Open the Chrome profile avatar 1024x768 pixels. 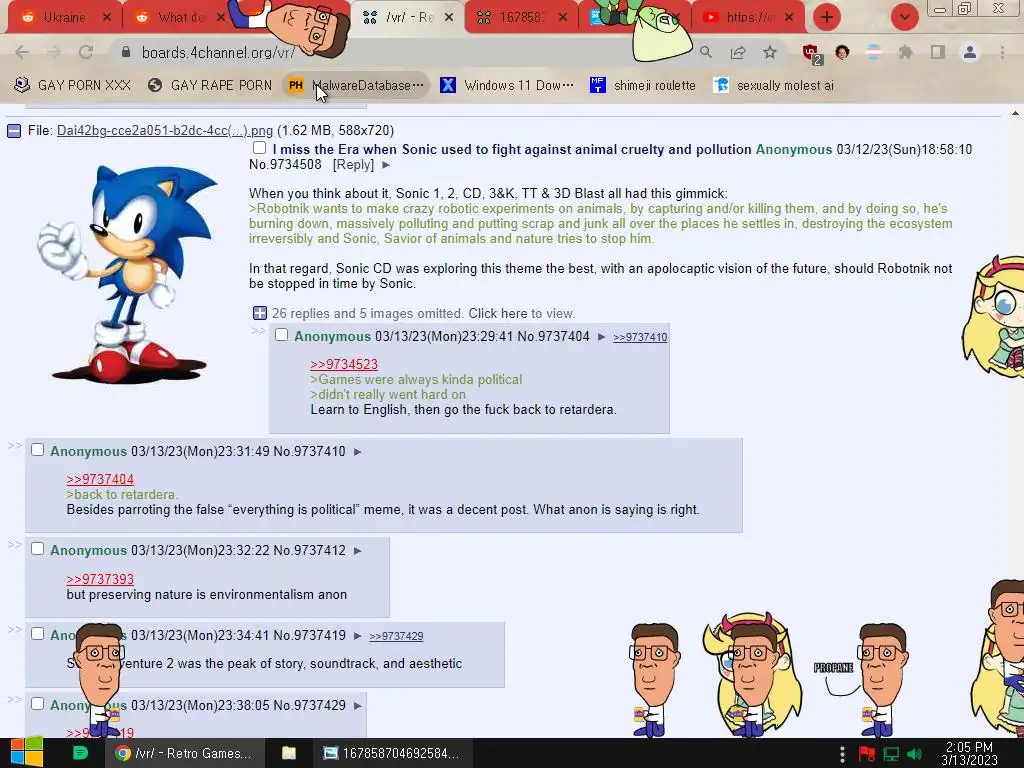[x=970, y=52]
